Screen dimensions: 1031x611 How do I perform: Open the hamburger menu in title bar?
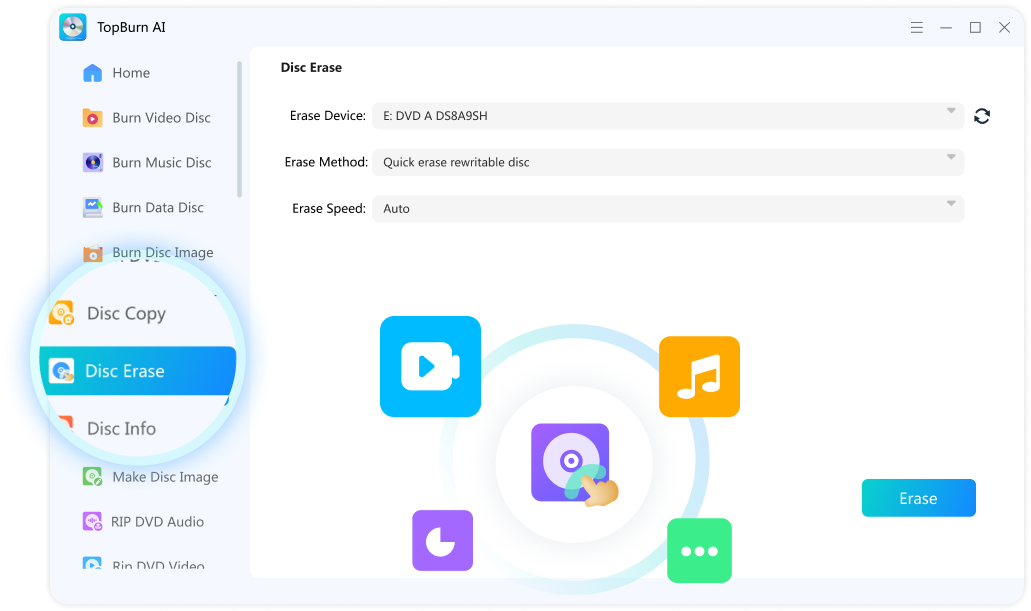917,27
